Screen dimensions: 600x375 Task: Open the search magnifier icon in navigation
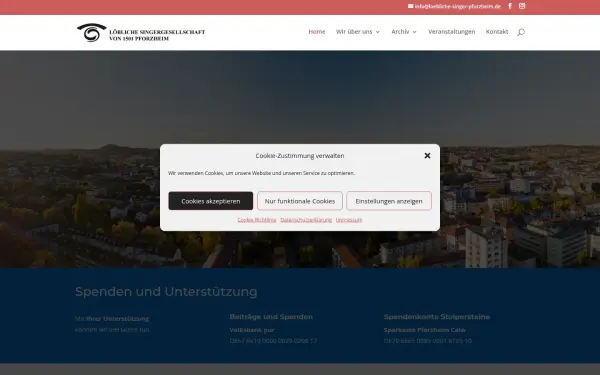tap(521, 32)
